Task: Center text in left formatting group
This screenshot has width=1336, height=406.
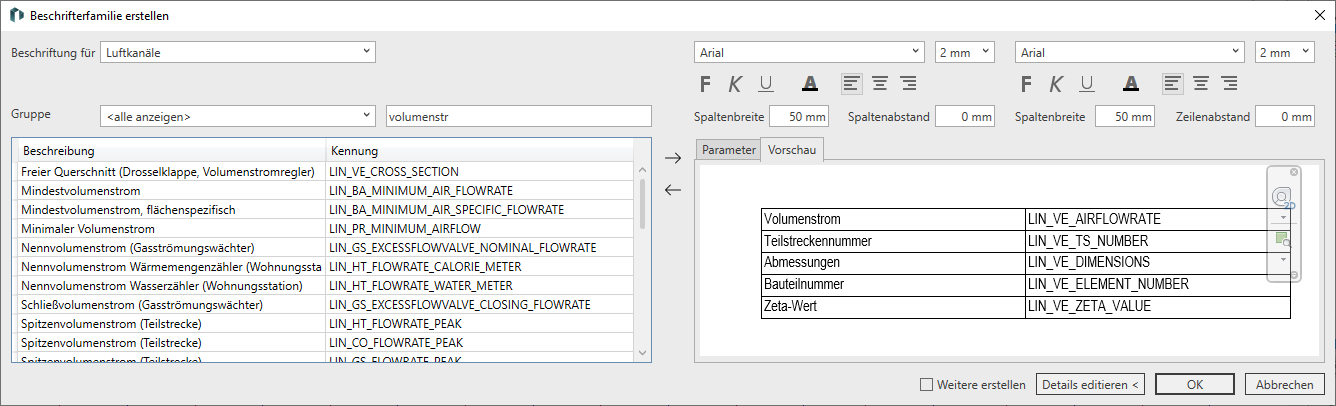Action: (880, 83)
